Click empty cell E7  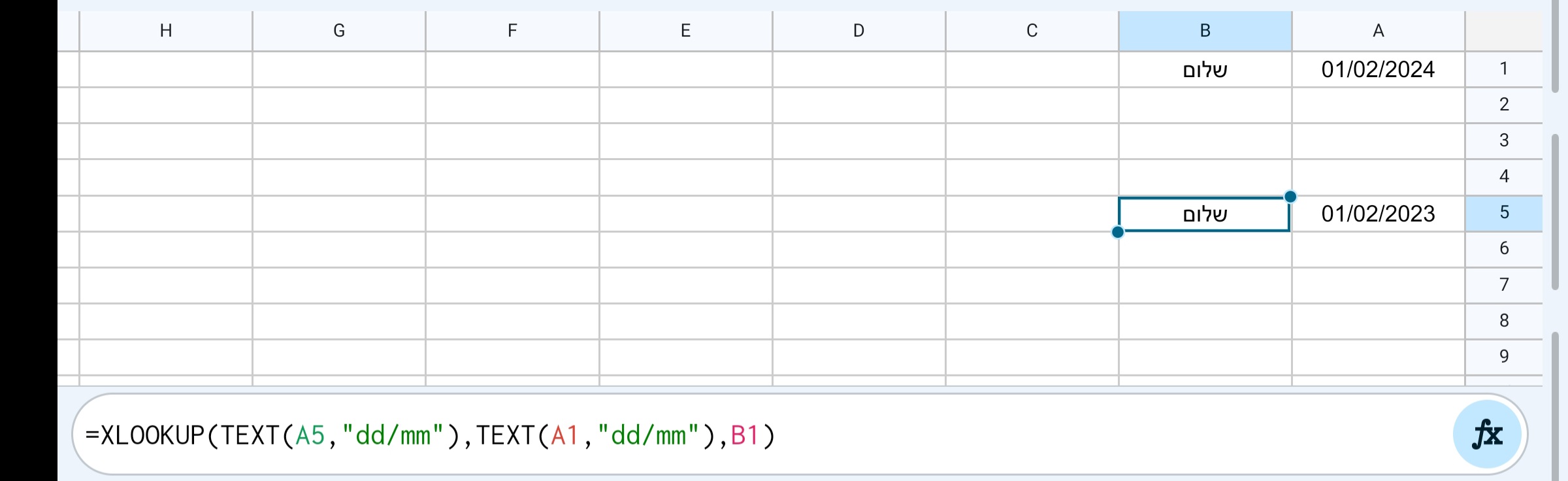pyautogui.click(x=685, y=286)
